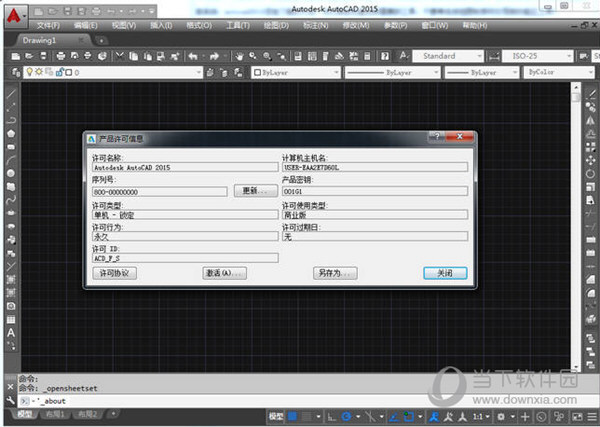The width and height of the screenshot is (600, 427).
Task: Select the Move modify tool
Action: 591,160
